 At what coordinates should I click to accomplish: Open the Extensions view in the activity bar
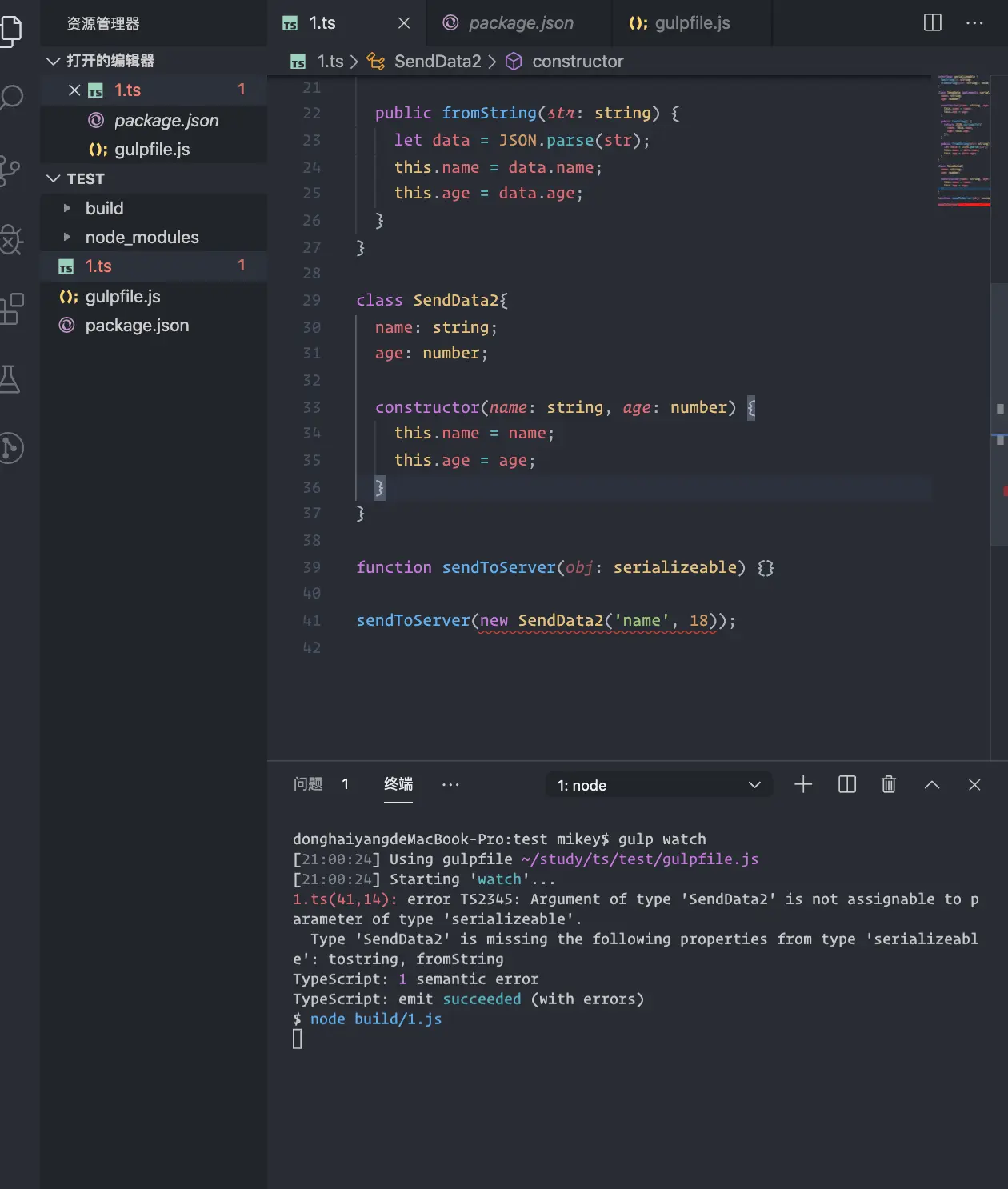point(11,309)
